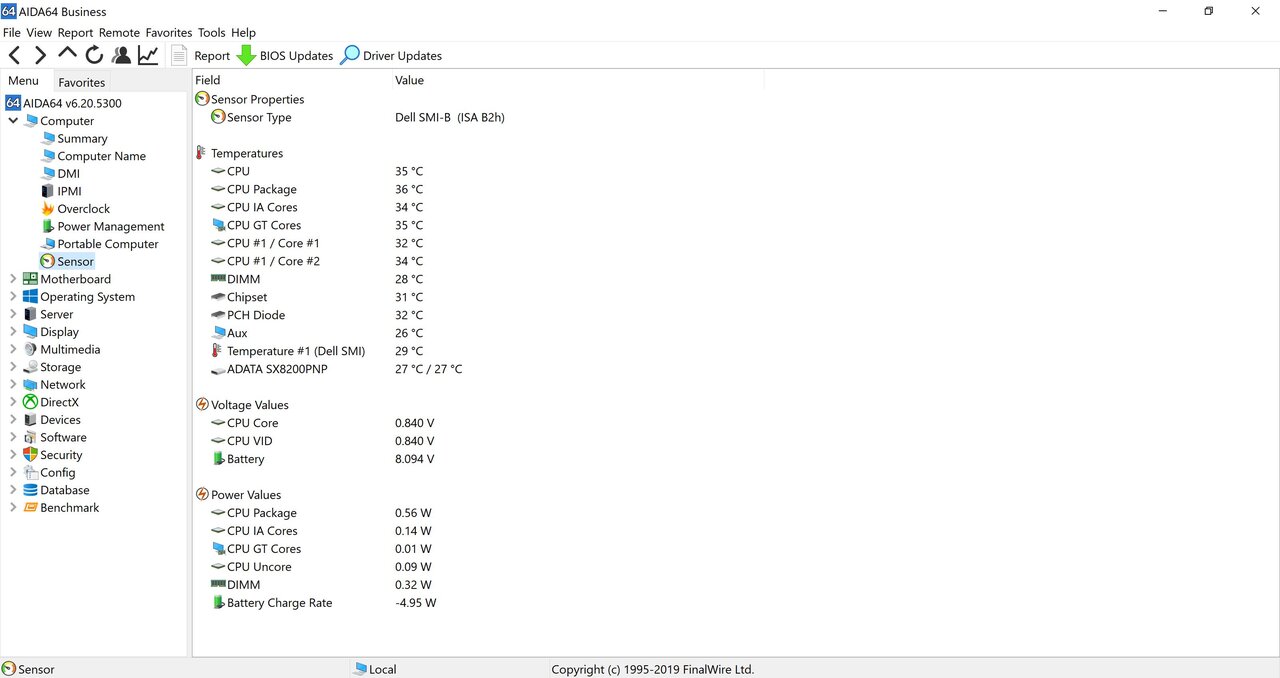Click the Benchmark hourglass icon
Image resolution: width=1280 pixels, height=678 pixels.
click(x=30, y=508)
